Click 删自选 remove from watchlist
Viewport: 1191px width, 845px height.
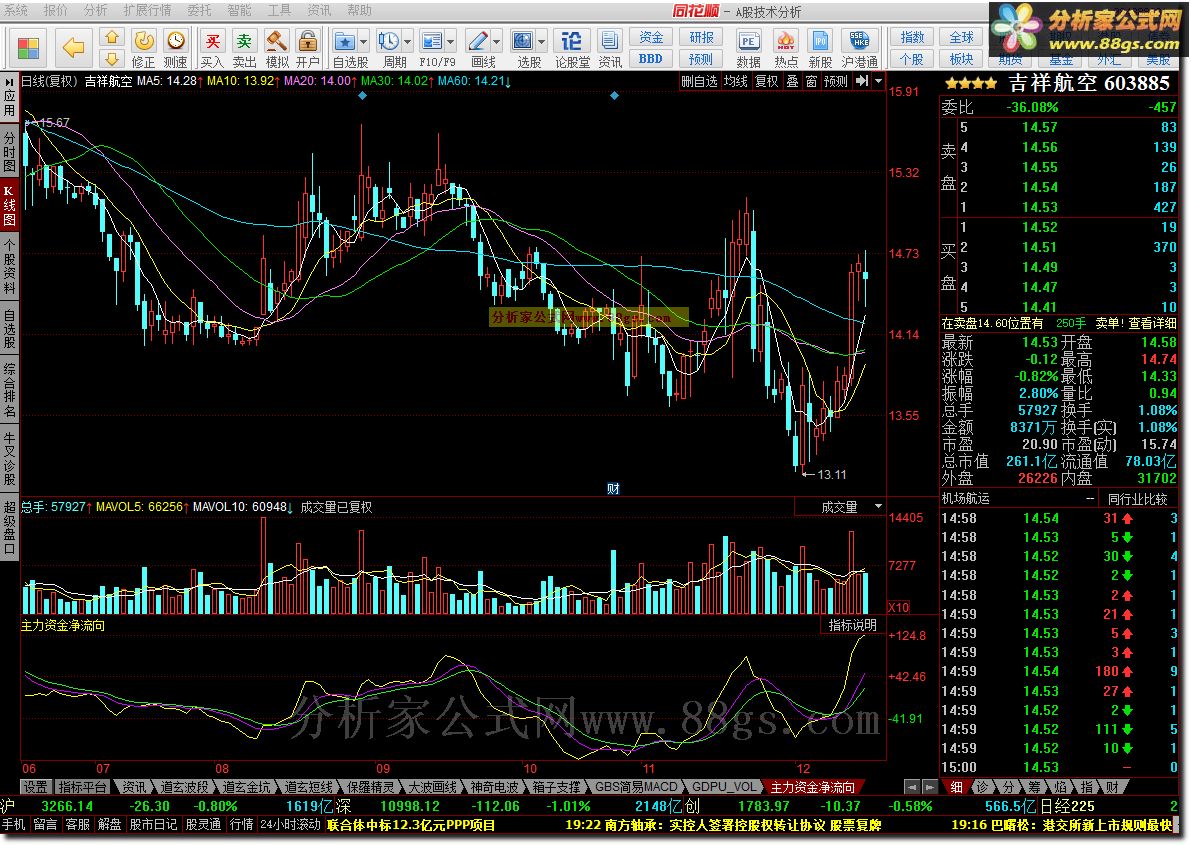[699, 81]
